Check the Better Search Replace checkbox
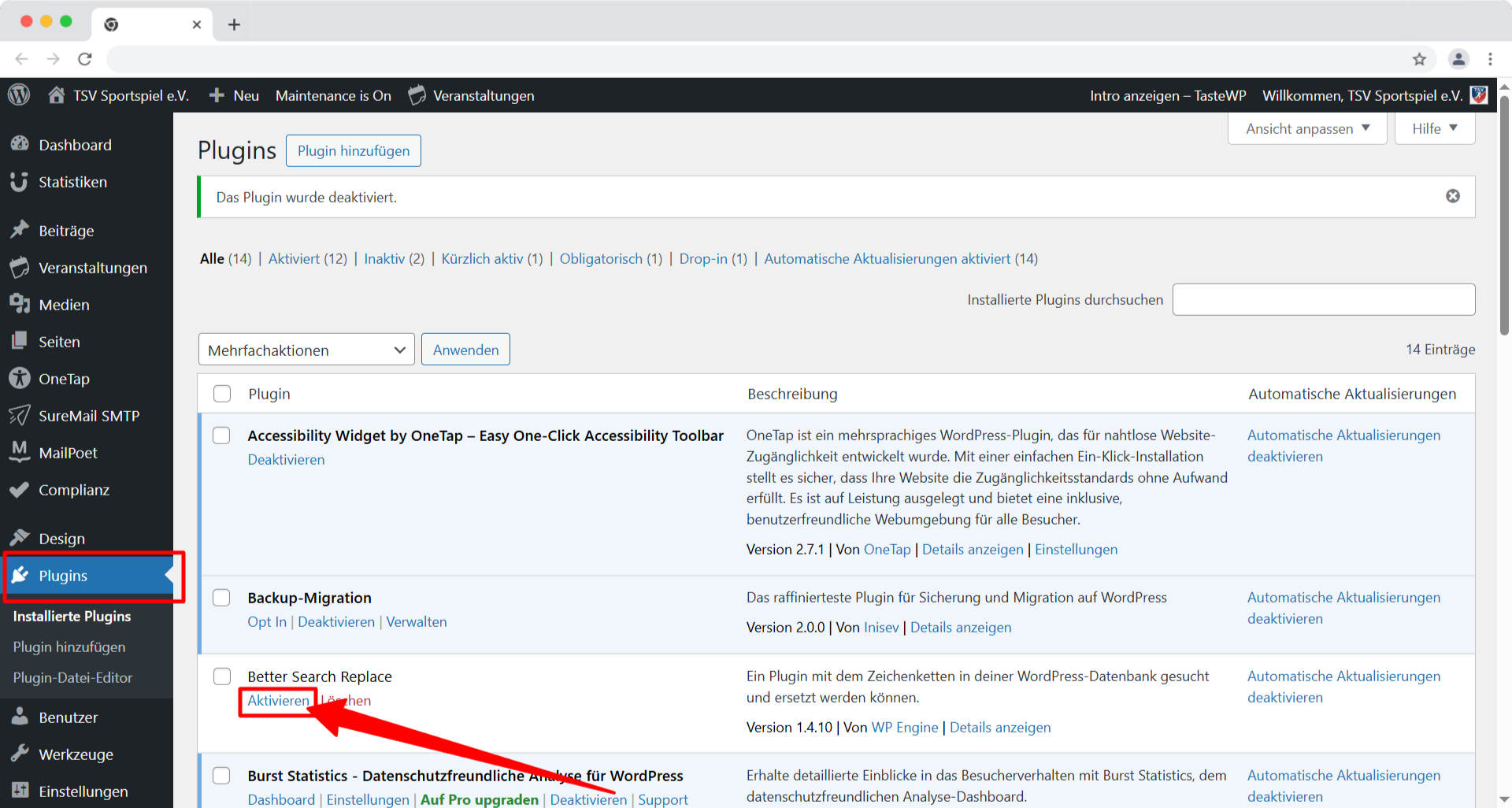The image size is (1512, 808). [222, 676]
